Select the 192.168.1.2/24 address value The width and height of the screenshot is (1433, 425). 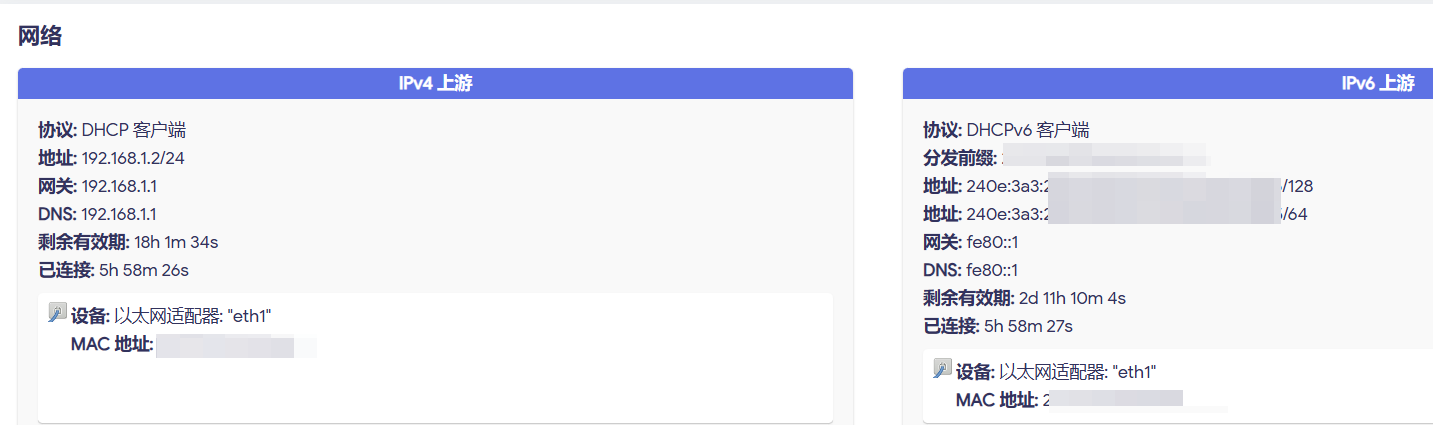pyautogui.click(x=131, y=158)
